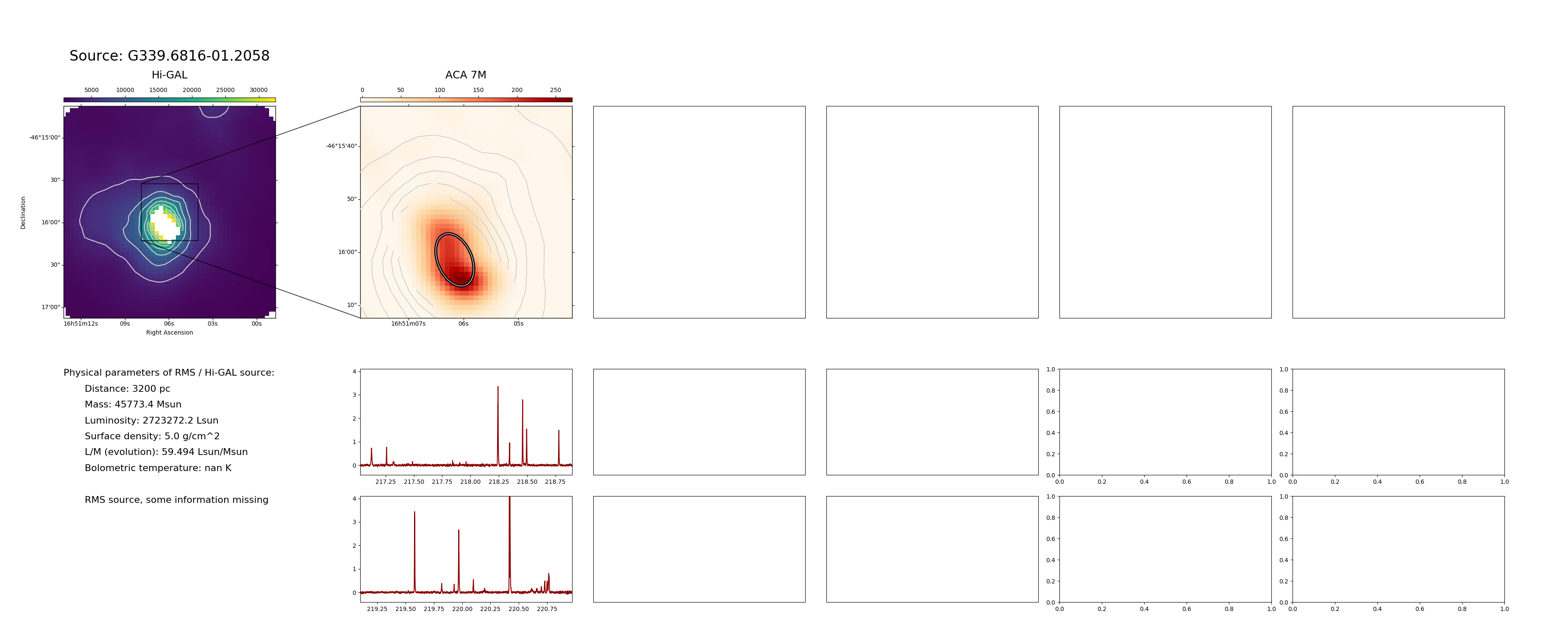Viewport: 1568px width, 636px height.
Task: Click the "Distance: 3200 pc" line
Action: coord(127,389)
